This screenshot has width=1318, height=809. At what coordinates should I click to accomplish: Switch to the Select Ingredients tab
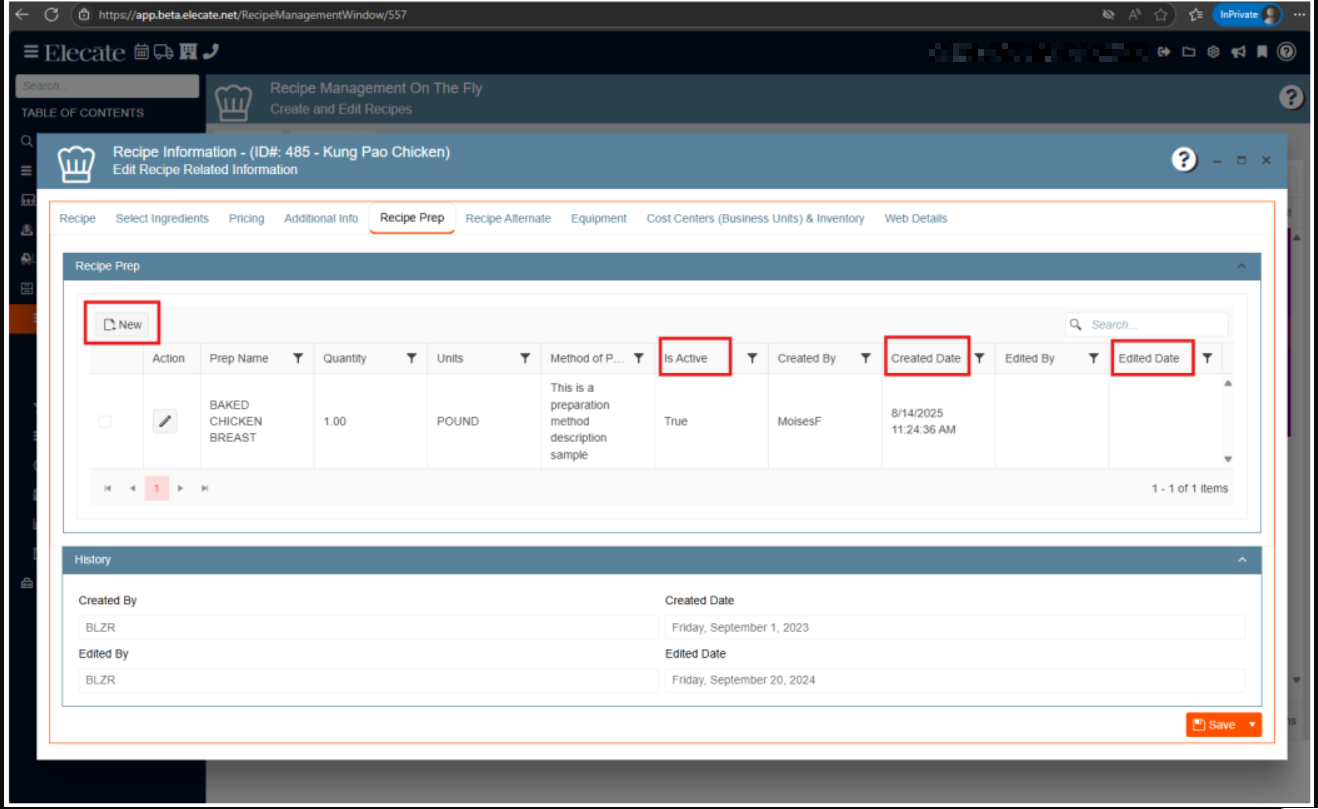[162, 218]
